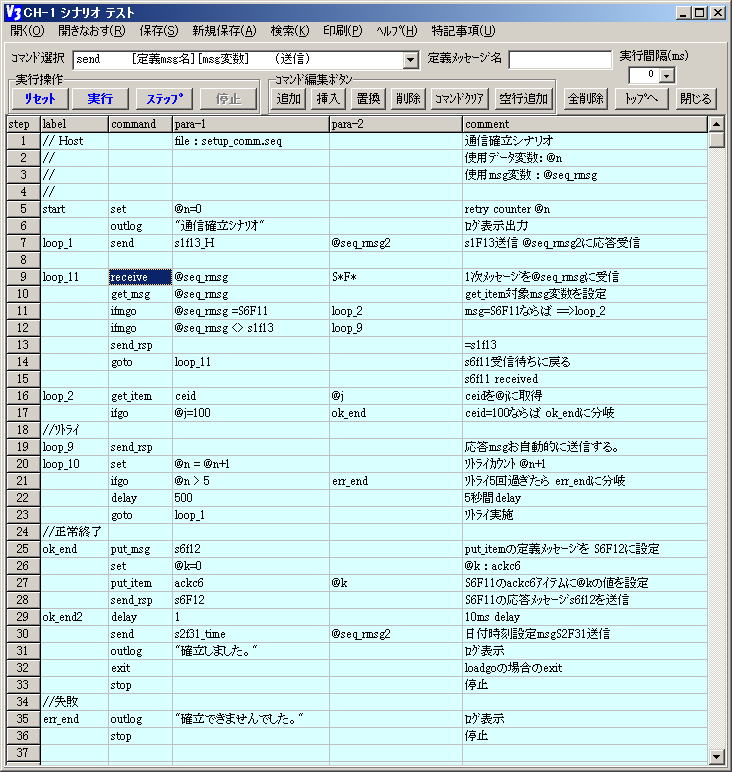Click the 'S*F*' para-2 cell
Image resolution: width=732 pixels, height=772 pixels.
point(396,277)
